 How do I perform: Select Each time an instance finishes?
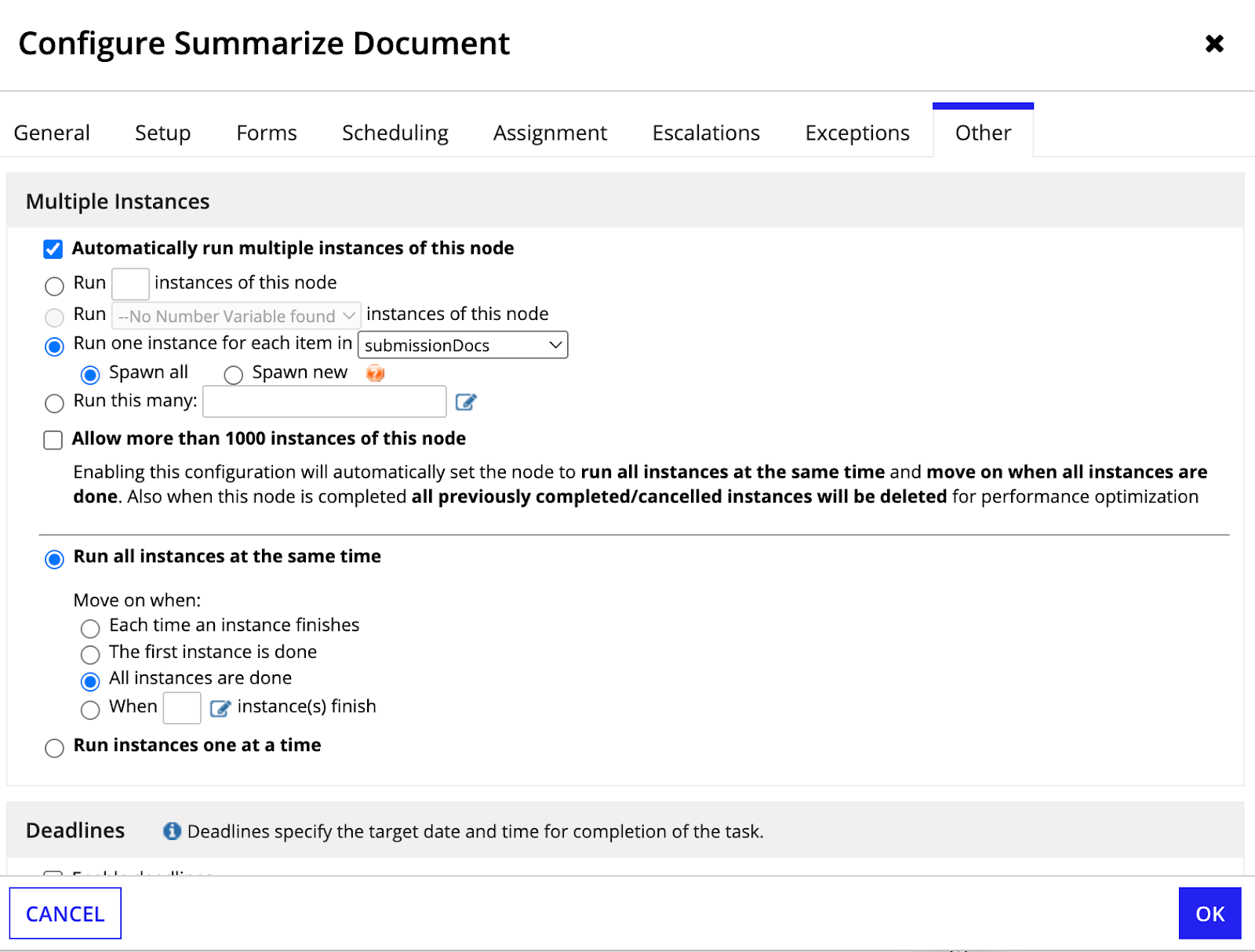(90, 628)
